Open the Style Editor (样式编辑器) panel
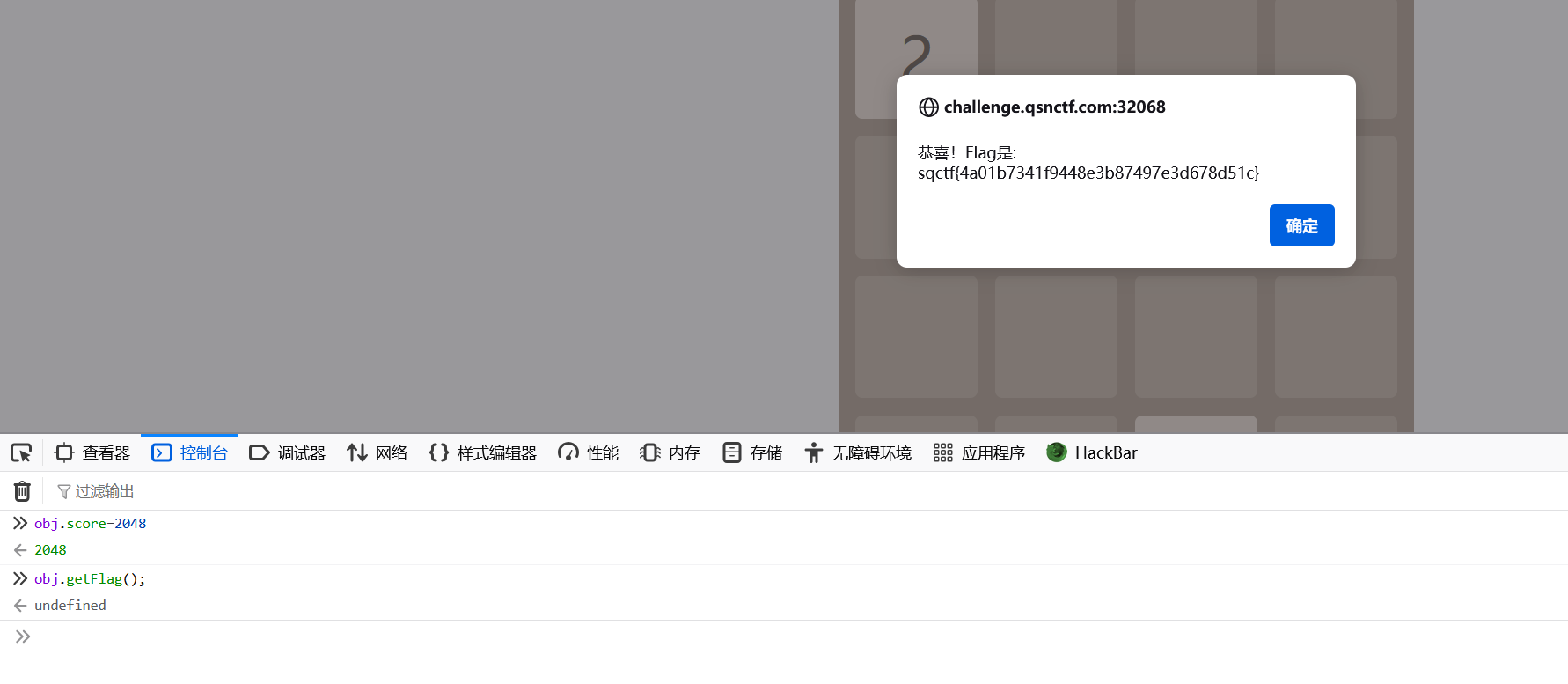Viewport: 1568px width, 684px height. [x=483, y=453]
